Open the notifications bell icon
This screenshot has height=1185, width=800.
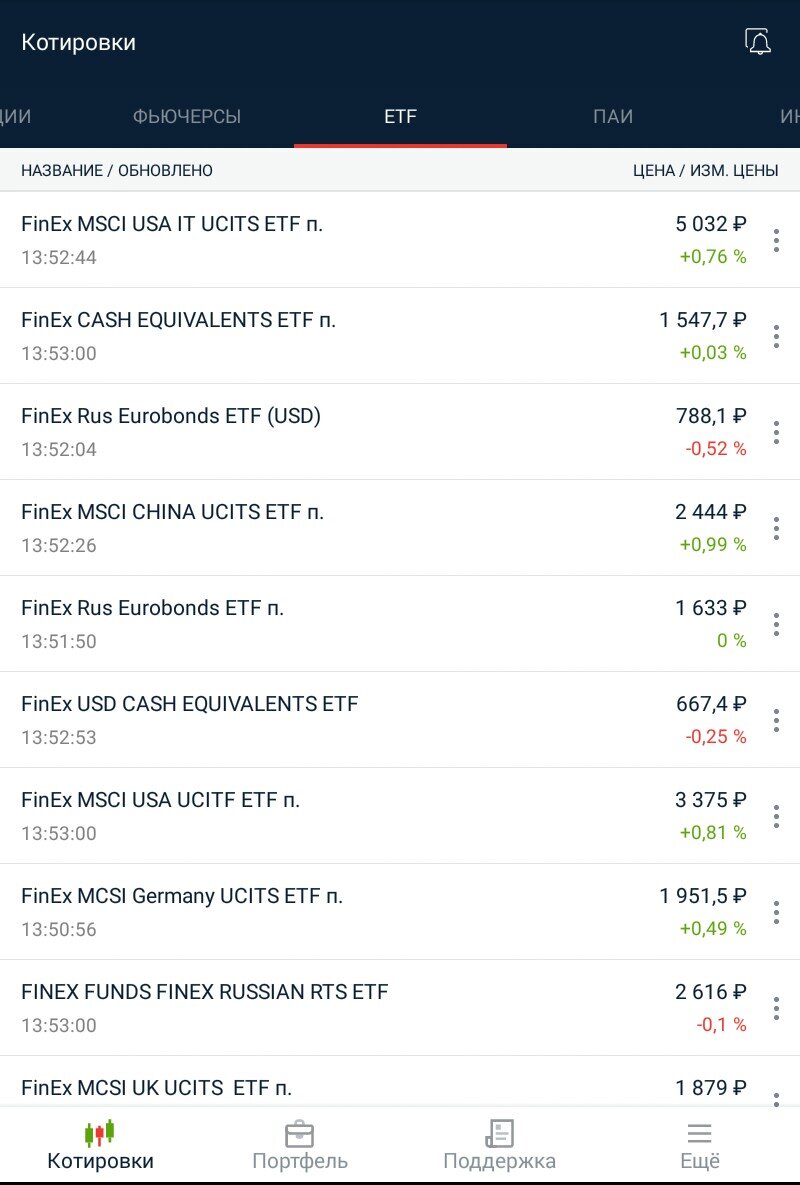click(x=758, y=42)
